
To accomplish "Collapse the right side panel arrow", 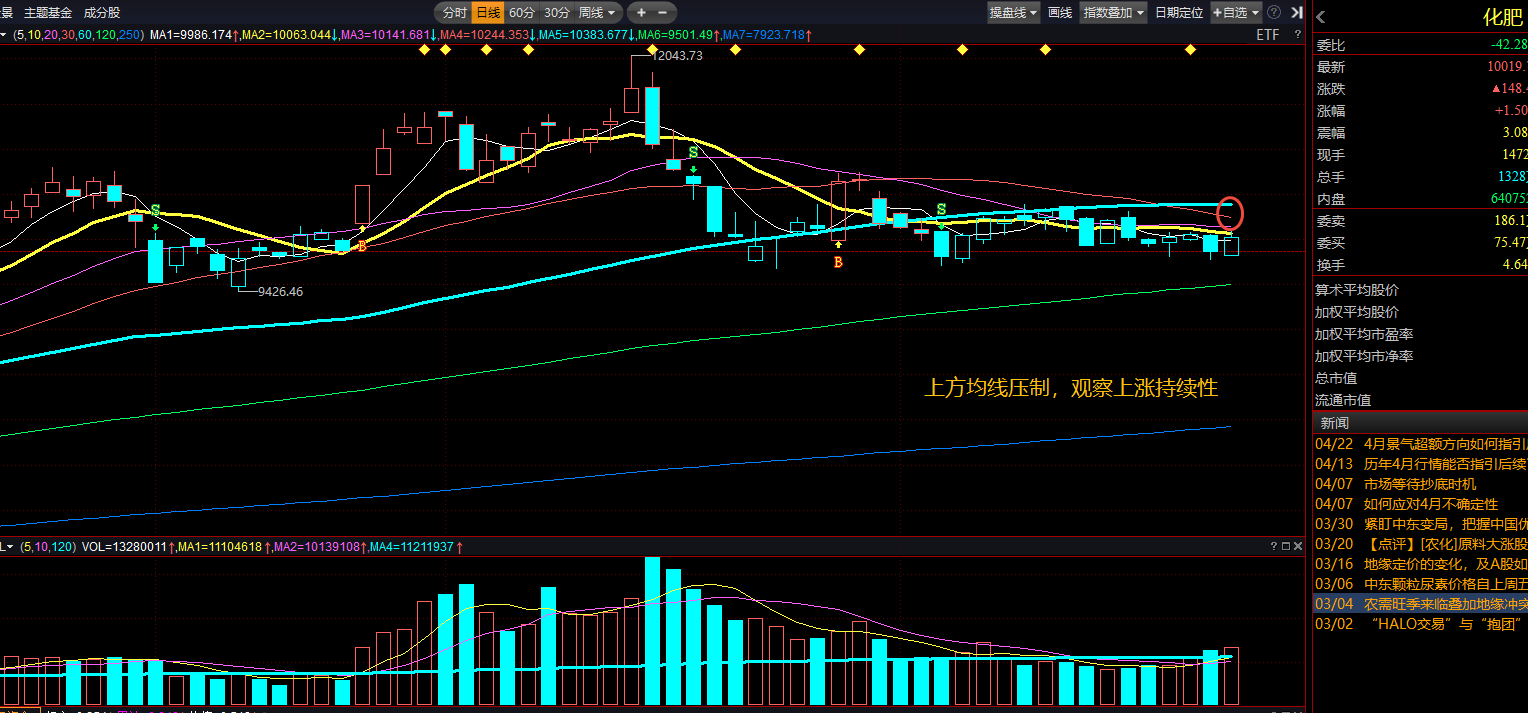I will point(1296,13).
